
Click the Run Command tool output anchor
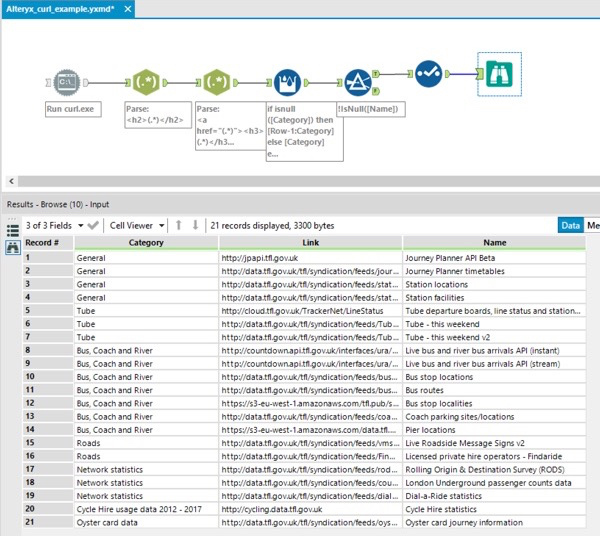coord(86,82)
